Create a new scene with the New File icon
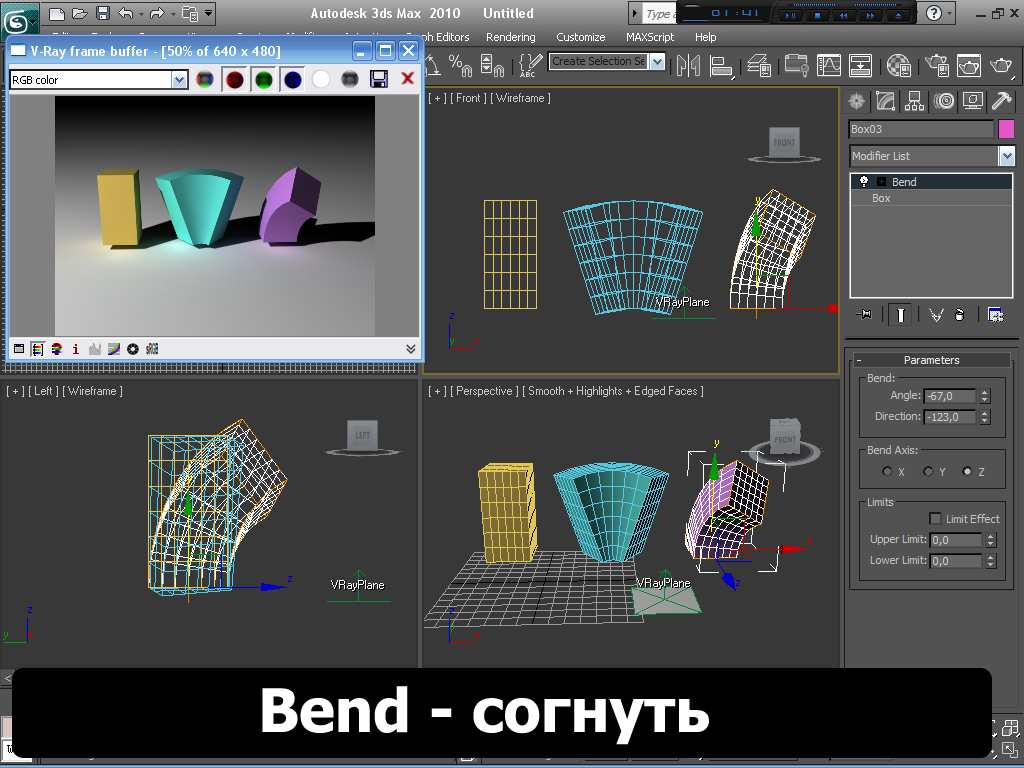 coord(57,13)
